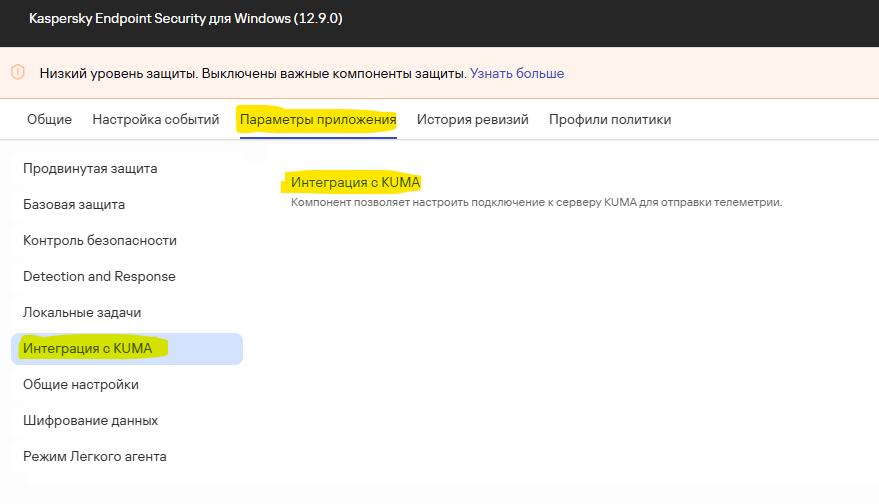This screenshot has height=504, width=879.
Task: Open 'Базовая защита' section
Action: pos(127,205)
